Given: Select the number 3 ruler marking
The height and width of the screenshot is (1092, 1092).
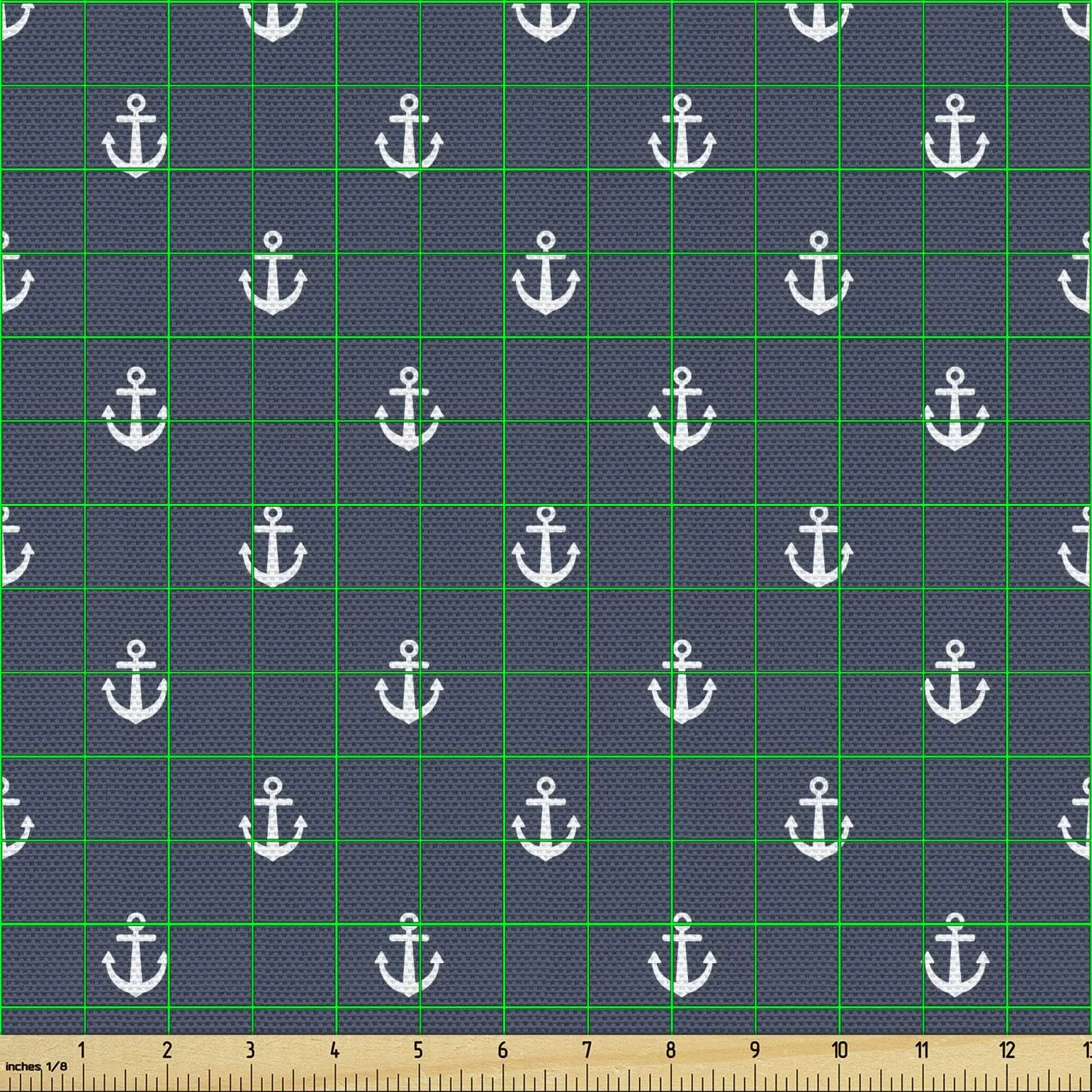Looking at the screenshot, I should tap(250, 1051).
